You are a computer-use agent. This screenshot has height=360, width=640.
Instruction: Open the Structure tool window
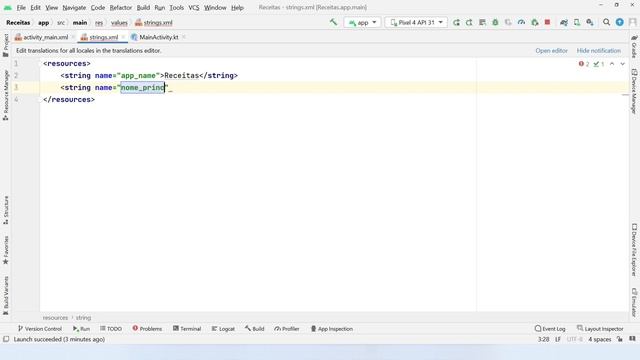coord(6,210)
